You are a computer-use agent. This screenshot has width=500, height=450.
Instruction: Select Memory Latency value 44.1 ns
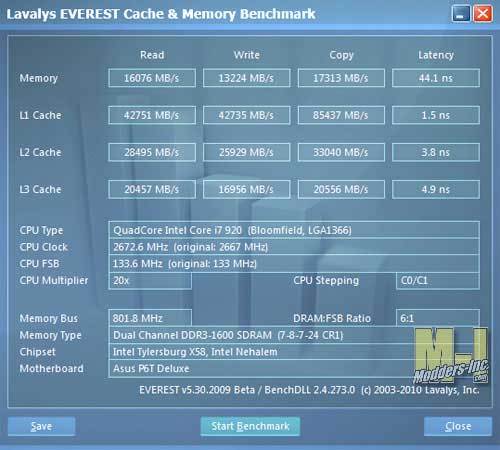coord(436,78)
